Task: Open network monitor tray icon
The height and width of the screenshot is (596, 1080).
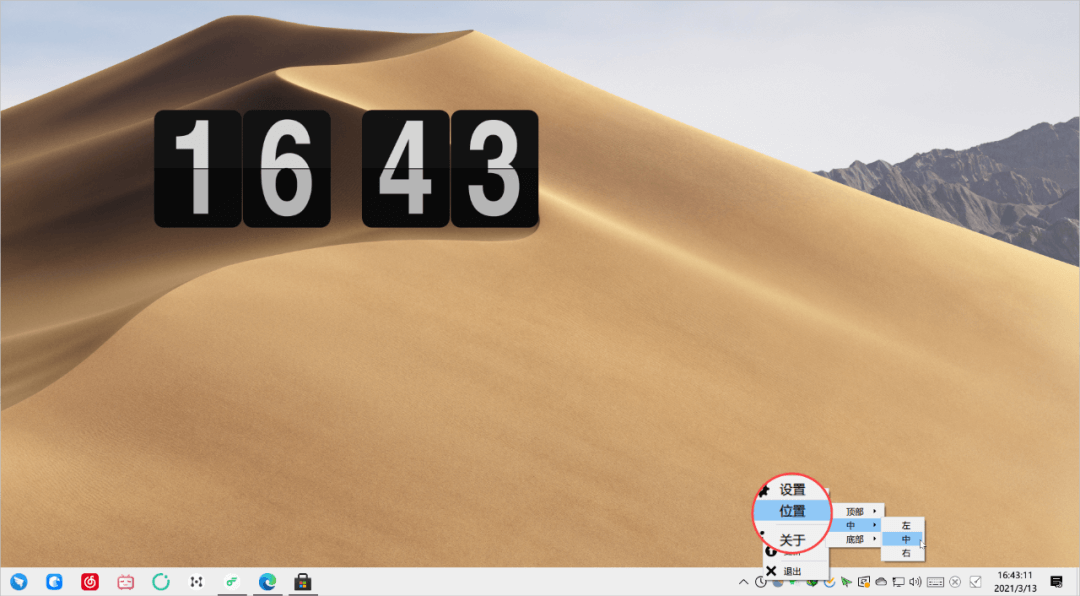Action: coord(898,582)
